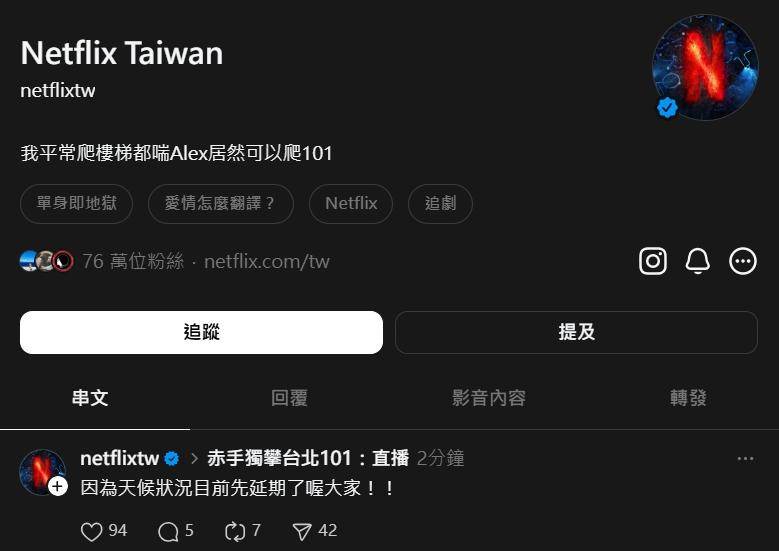The height and width of the screenshot is (551, 779).
Task: Open the Netflix profile picture
Action: click(x=705, y=67)
